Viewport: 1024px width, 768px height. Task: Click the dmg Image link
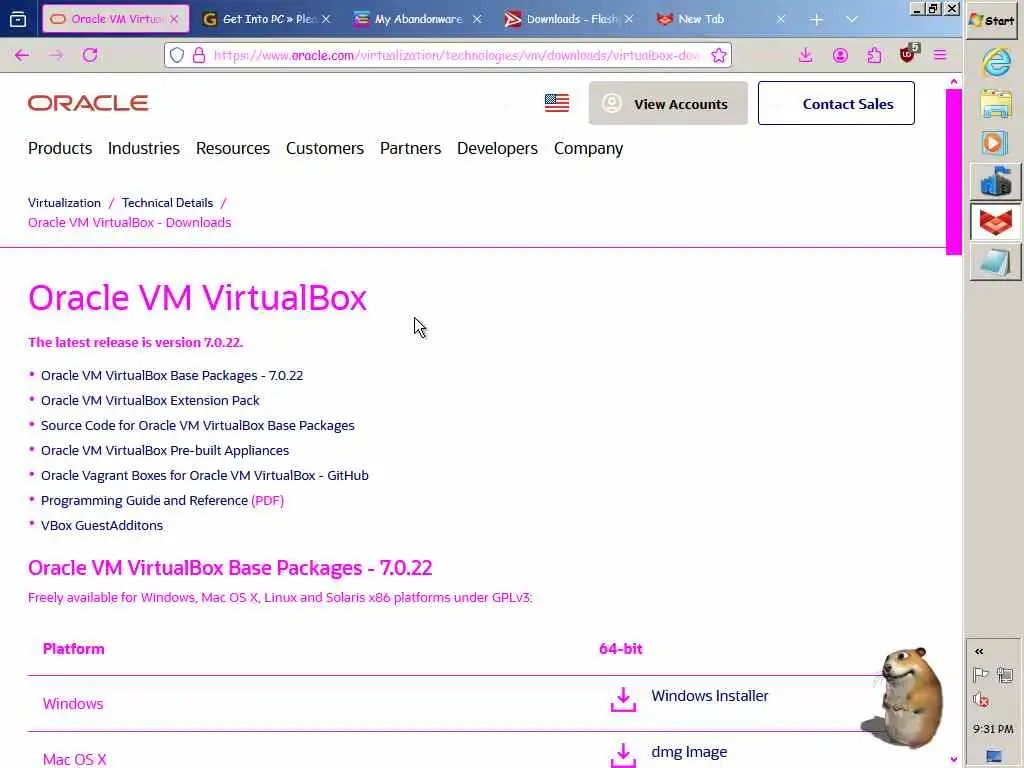tap(689, 752)
